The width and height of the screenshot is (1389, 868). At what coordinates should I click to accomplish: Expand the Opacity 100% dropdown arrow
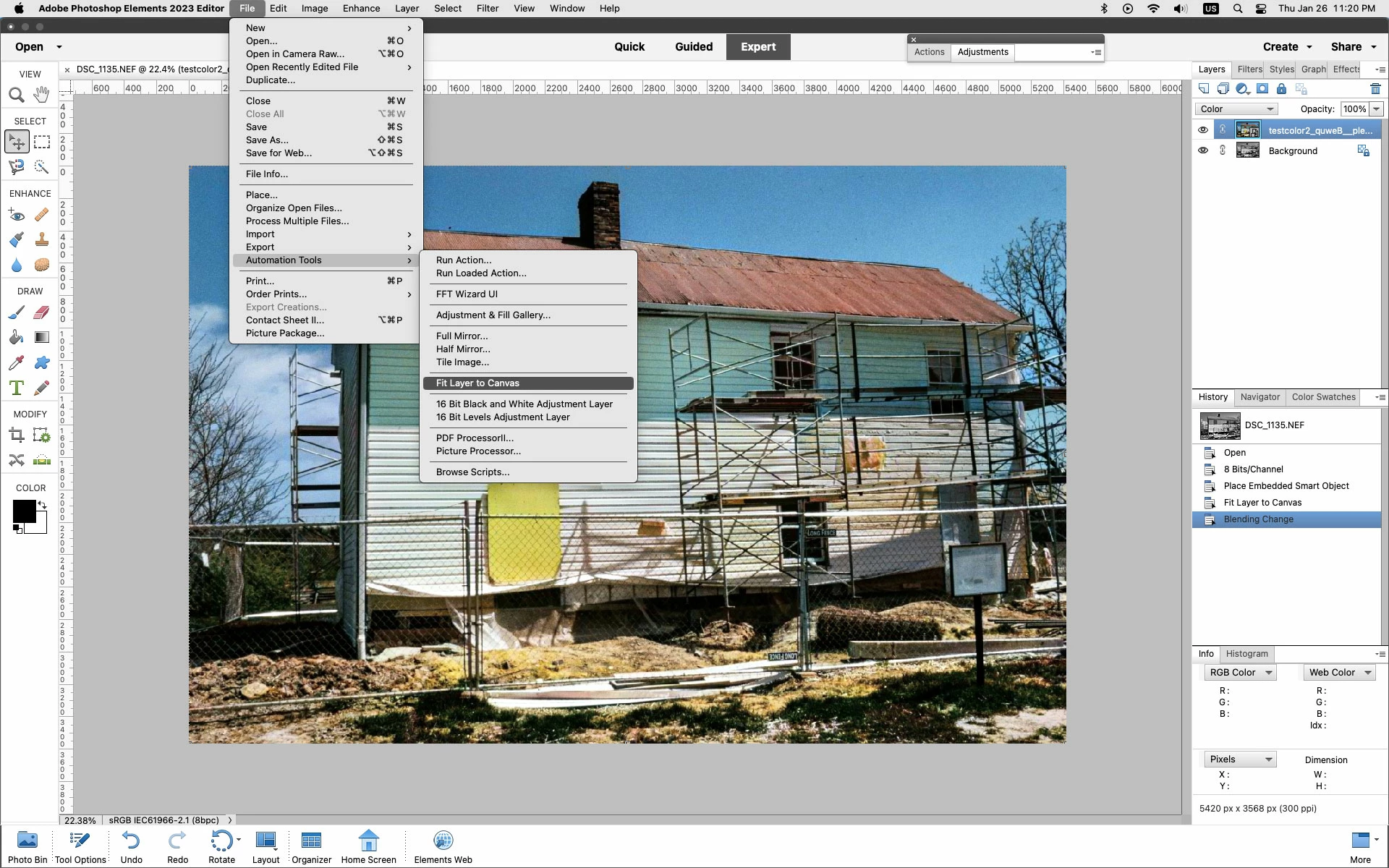(1376, 109)
